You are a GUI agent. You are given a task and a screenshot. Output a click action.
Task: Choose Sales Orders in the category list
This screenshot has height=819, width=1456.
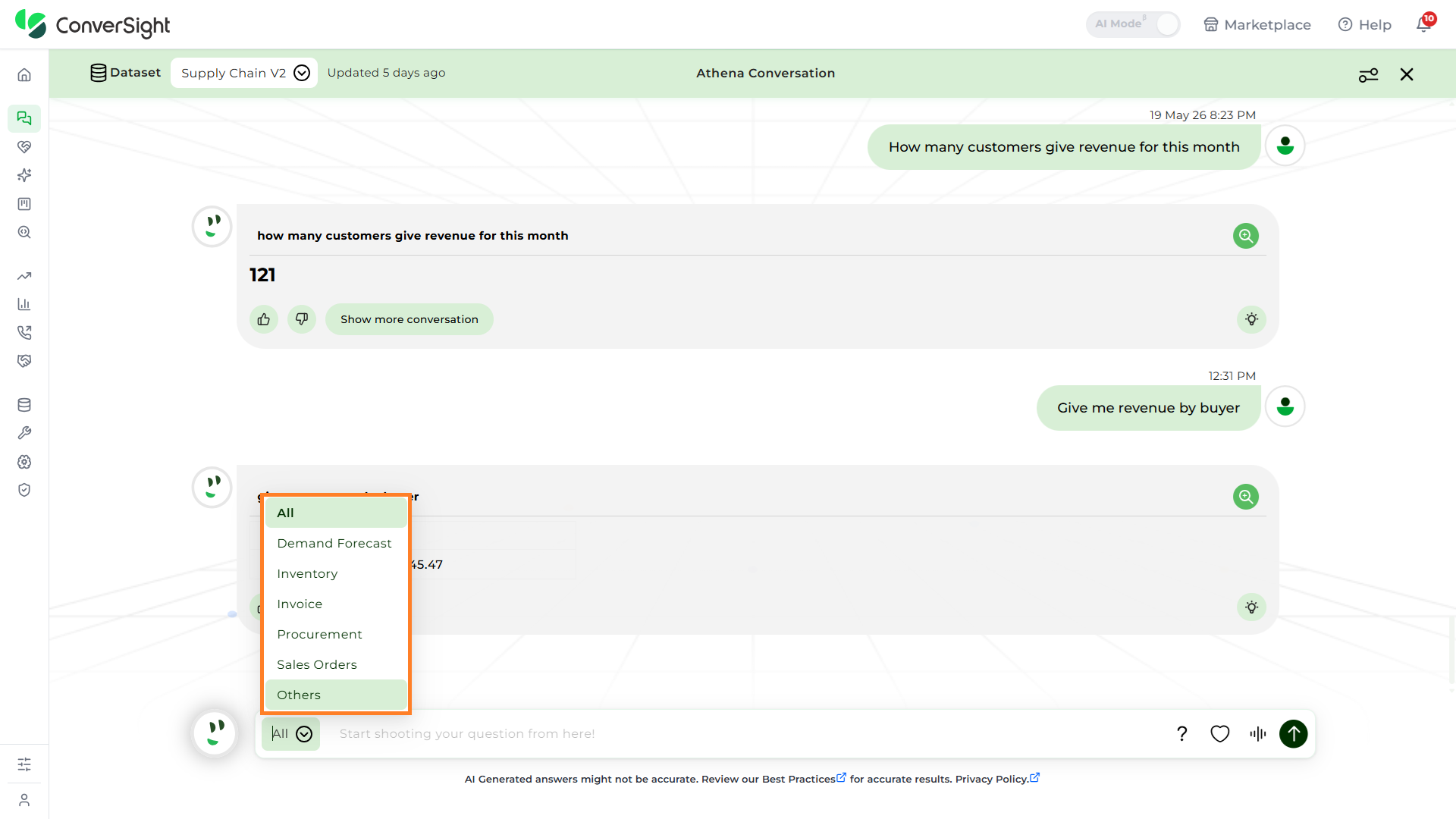[x=336, y=664]
